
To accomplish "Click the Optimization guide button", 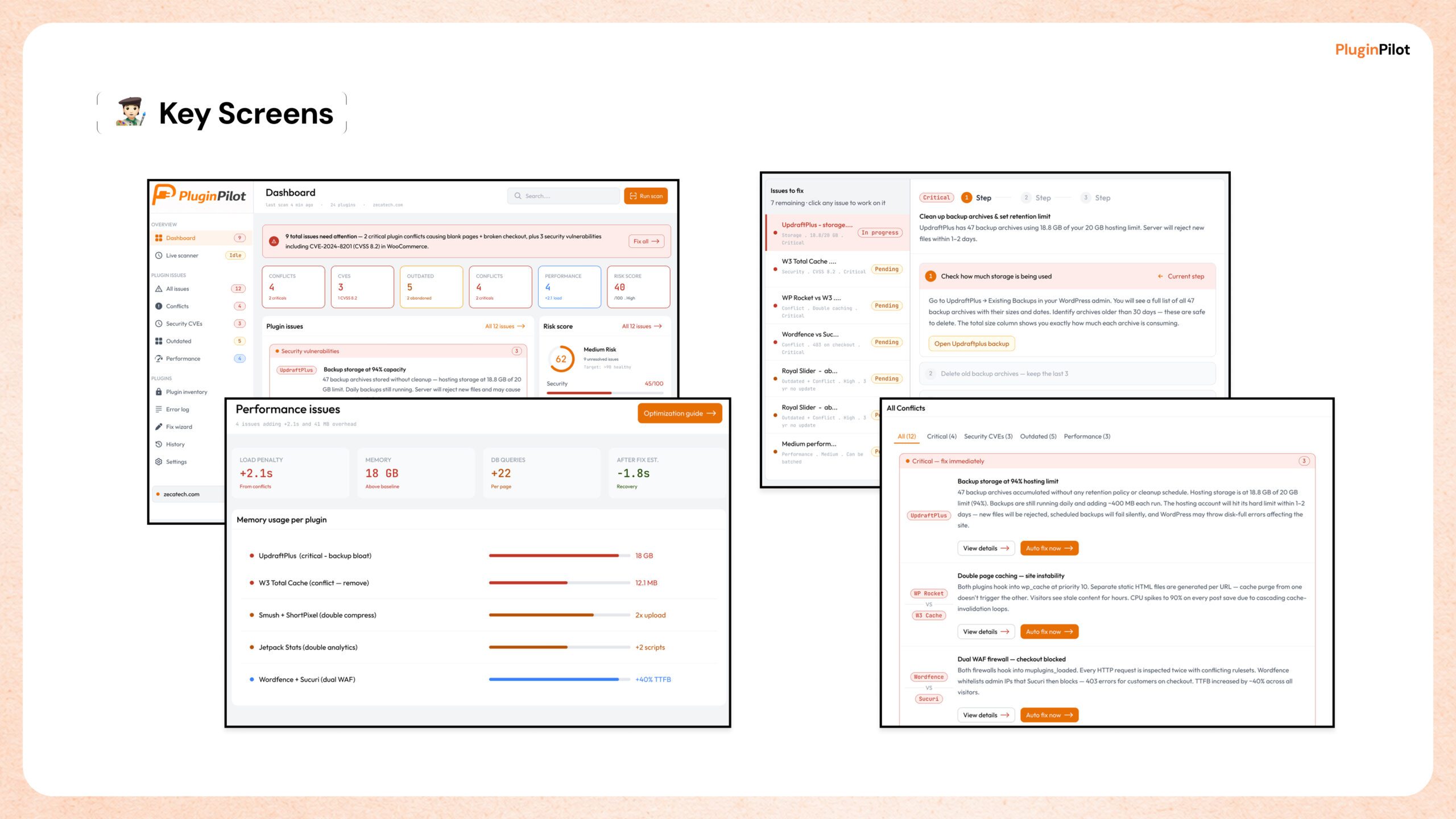I will [x=680, y=413].
